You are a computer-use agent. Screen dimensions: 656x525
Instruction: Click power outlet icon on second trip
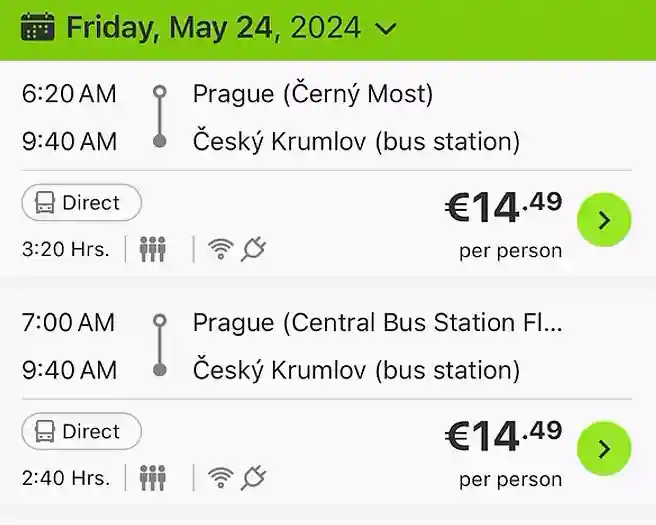pos(253,478)
